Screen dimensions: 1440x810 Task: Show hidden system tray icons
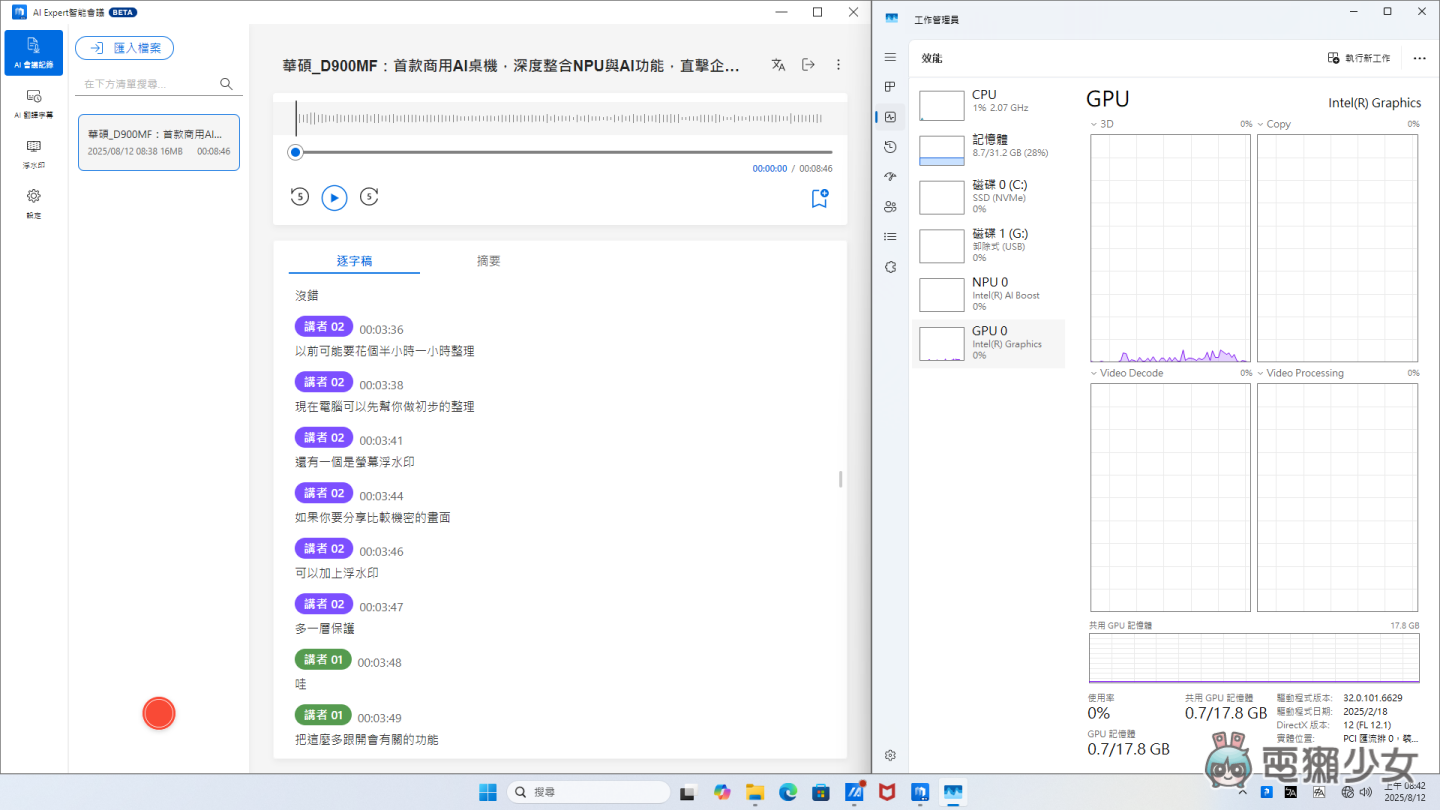1243,792
